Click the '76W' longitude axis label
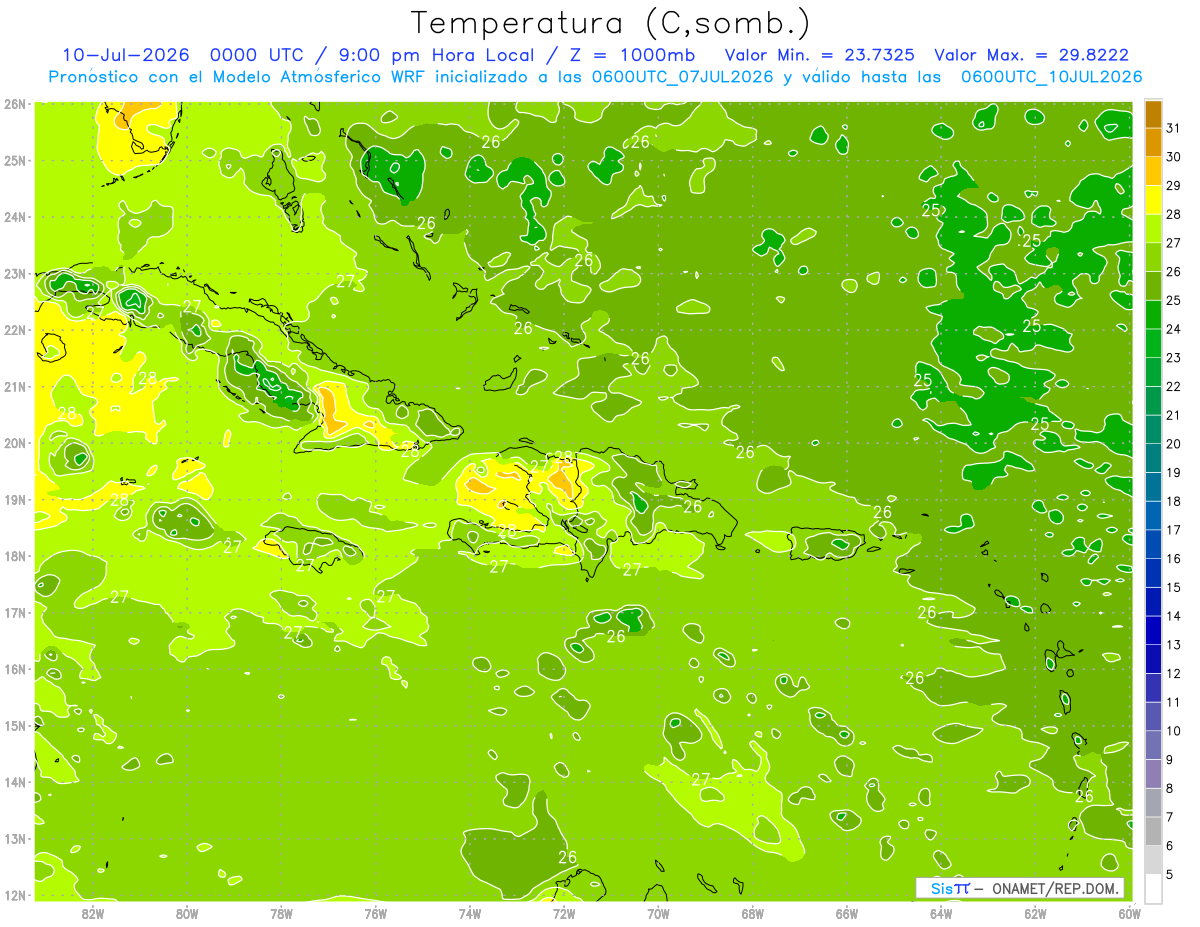1200x927 pixels. [x=376, y=913]
